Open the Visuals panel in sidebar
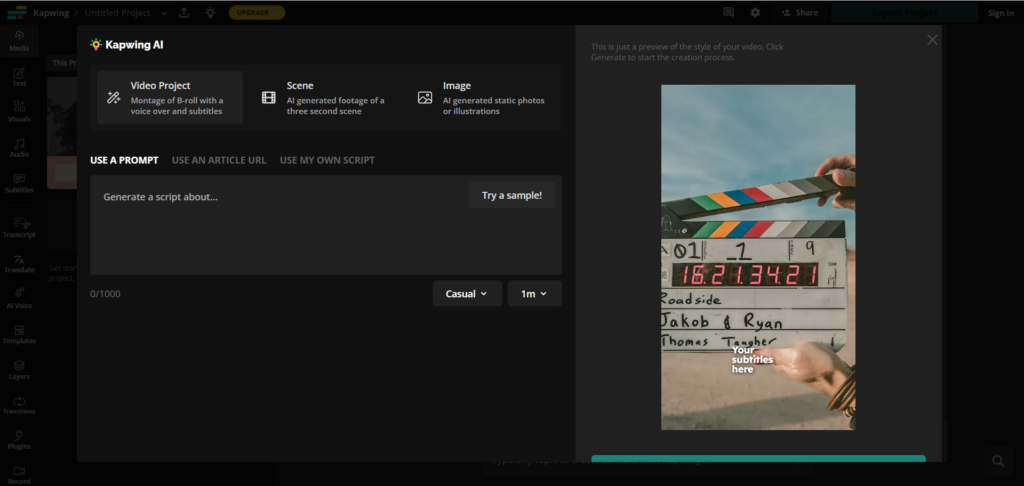 tap(19, 112)
